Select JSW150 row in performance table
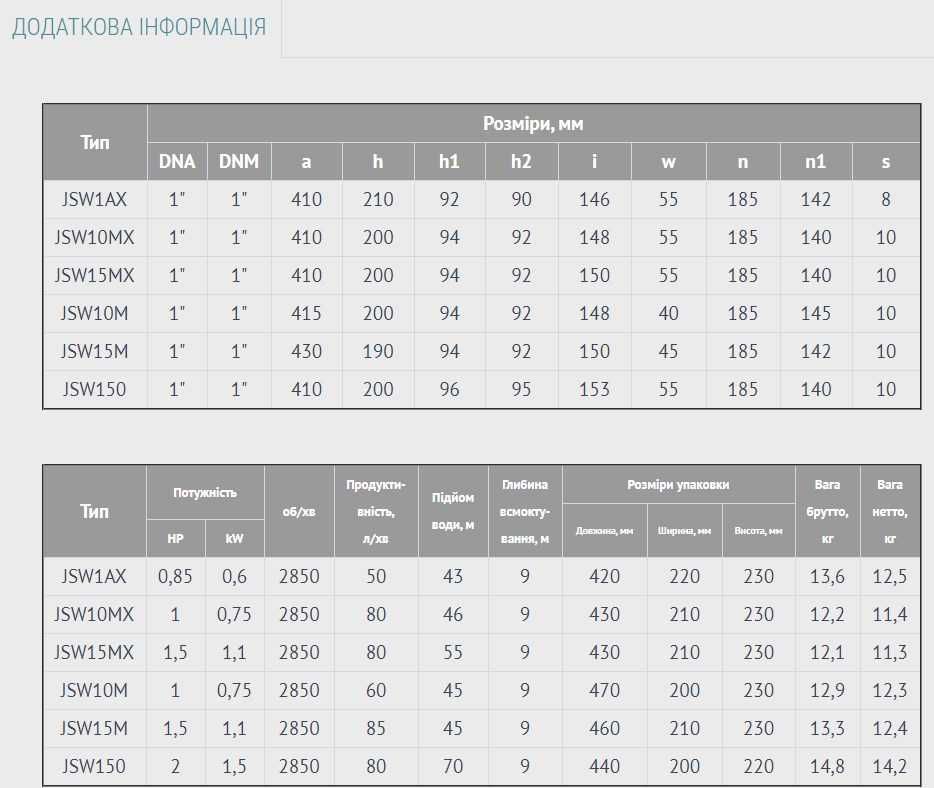The image size is (934, 788). [482, 766]
